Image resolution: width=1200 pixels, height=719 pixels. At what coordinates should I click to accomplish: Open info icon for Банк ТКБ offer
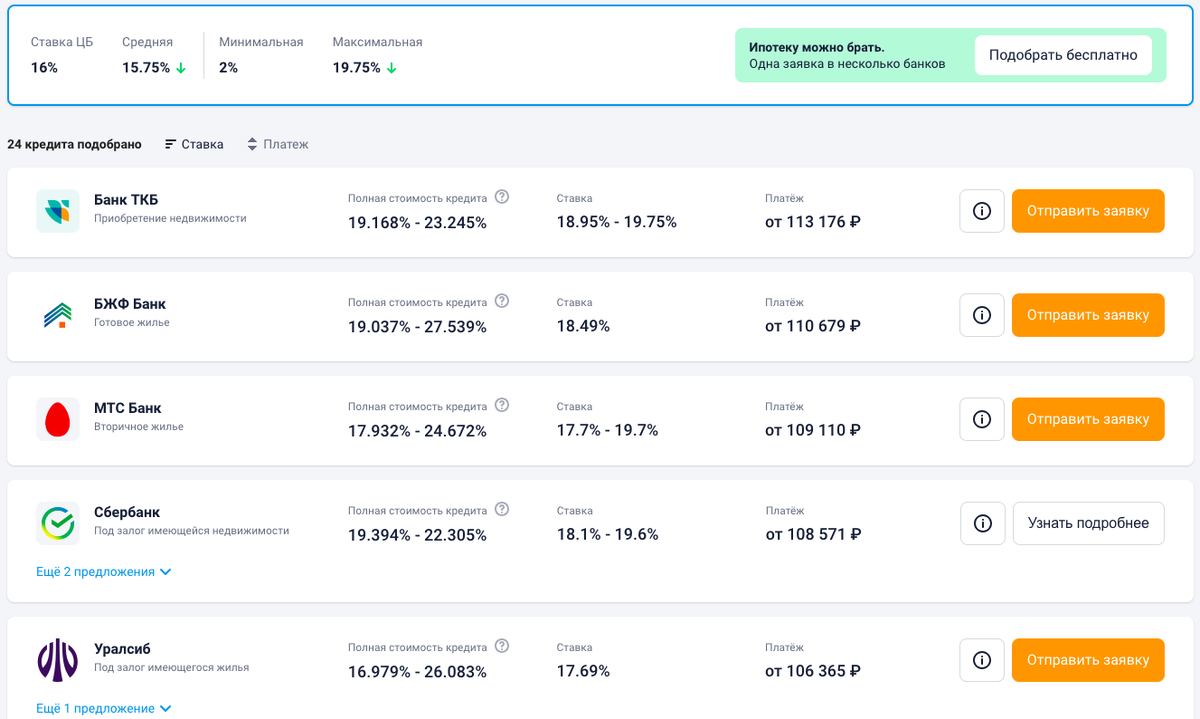[x=982, y=211]
